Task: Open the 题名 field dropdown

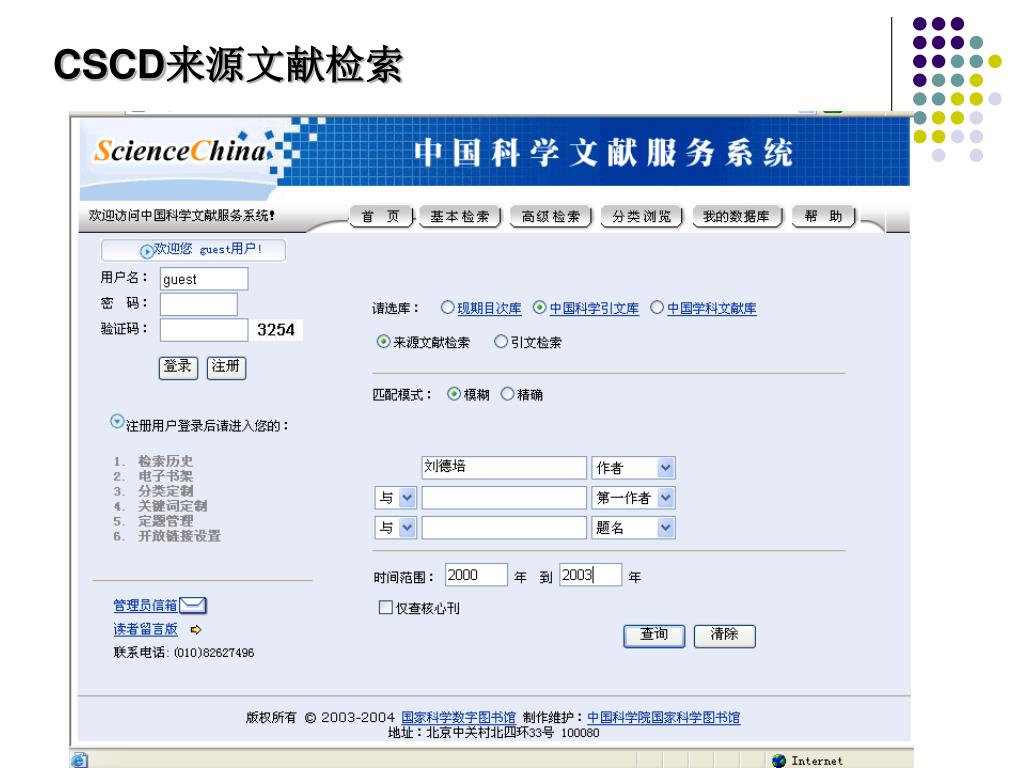Action: click(666, 528)
